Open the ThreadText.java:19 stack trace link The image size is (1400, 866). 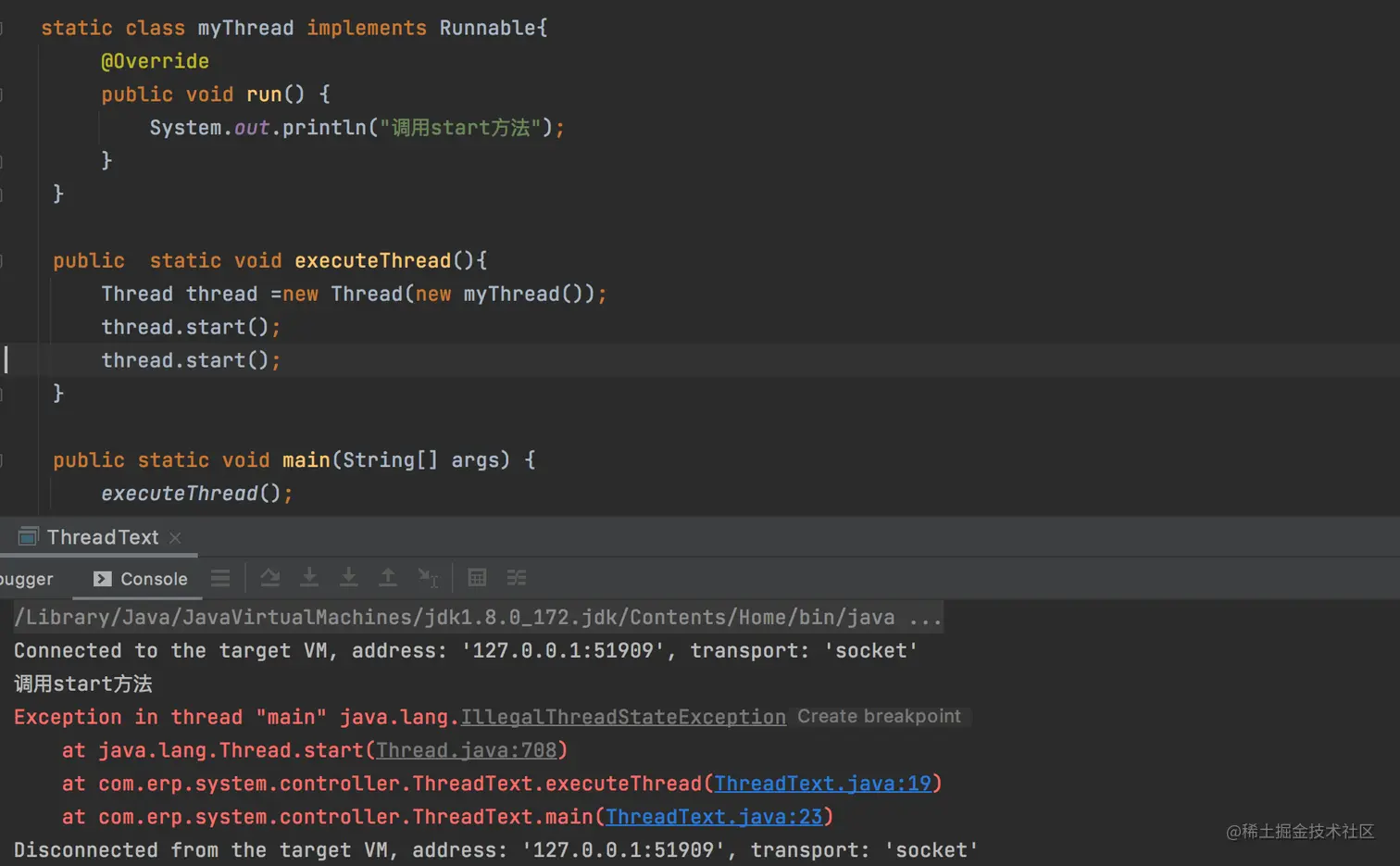tap(823, 784)
